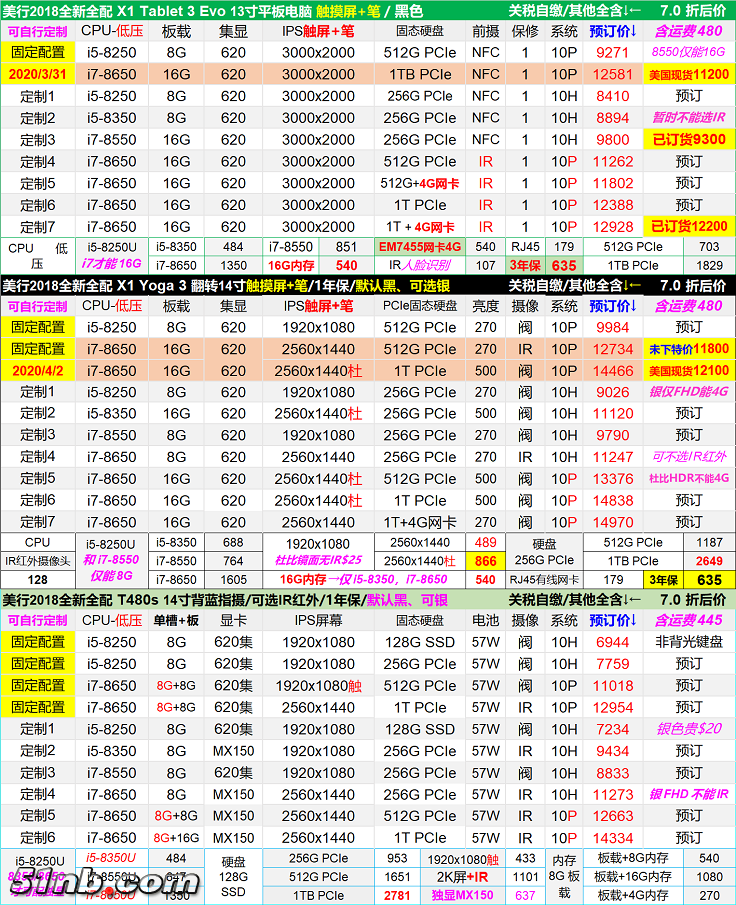The width and height of the screenshot is (736, 905).
Task: Click the 美国现货11200 stock note
Action: click(x=689, y=75)
